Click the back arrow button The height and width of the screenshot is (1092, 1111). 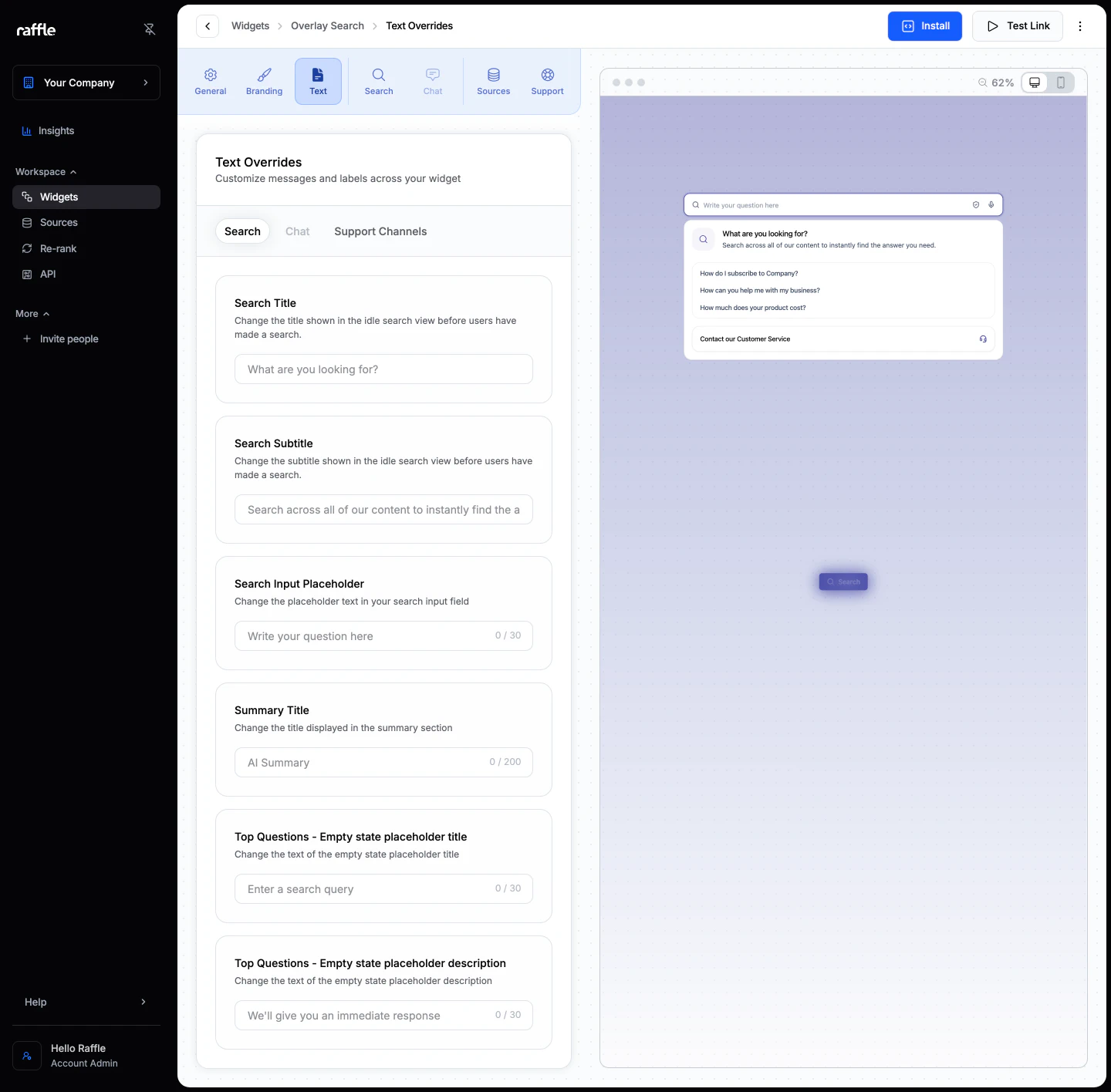(x=208, y=26)
